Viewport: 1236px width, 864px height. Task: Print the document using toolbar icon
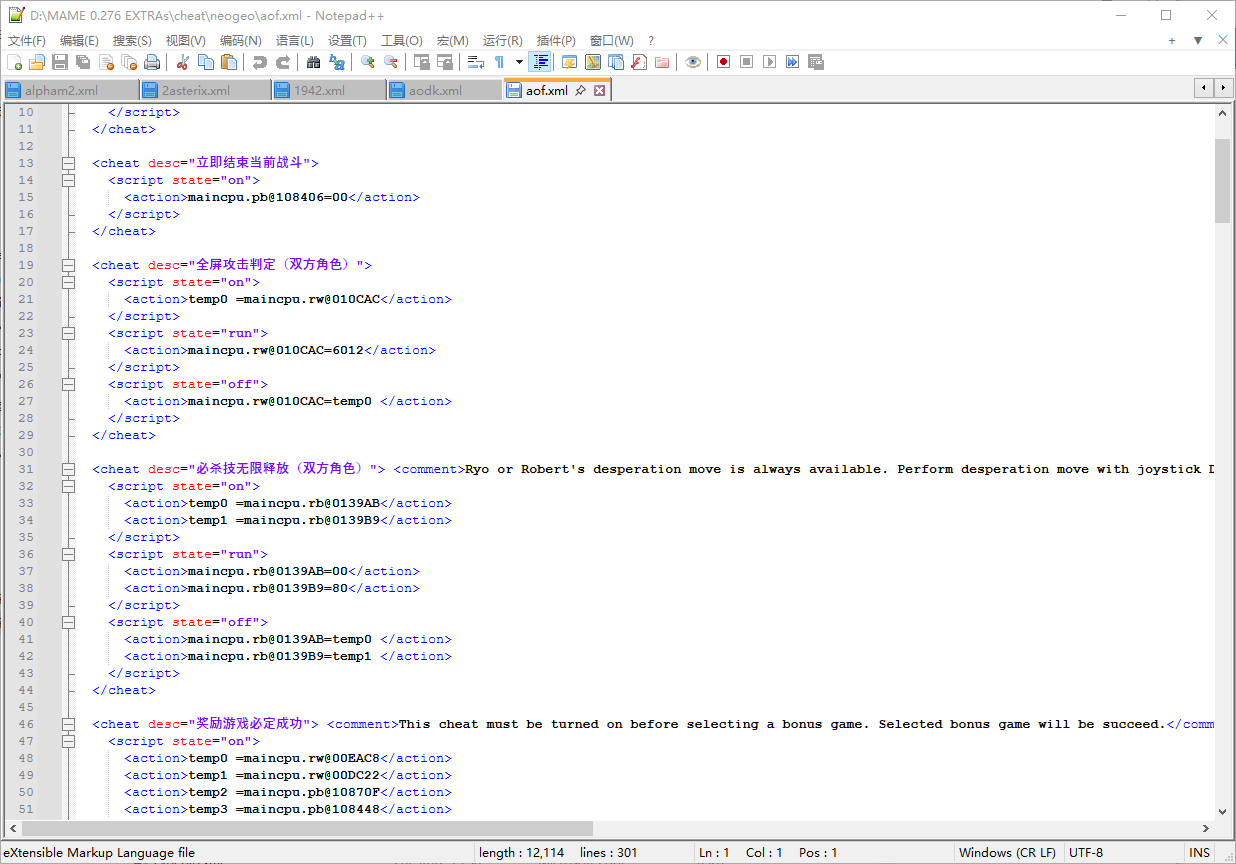tap(152, 62)
